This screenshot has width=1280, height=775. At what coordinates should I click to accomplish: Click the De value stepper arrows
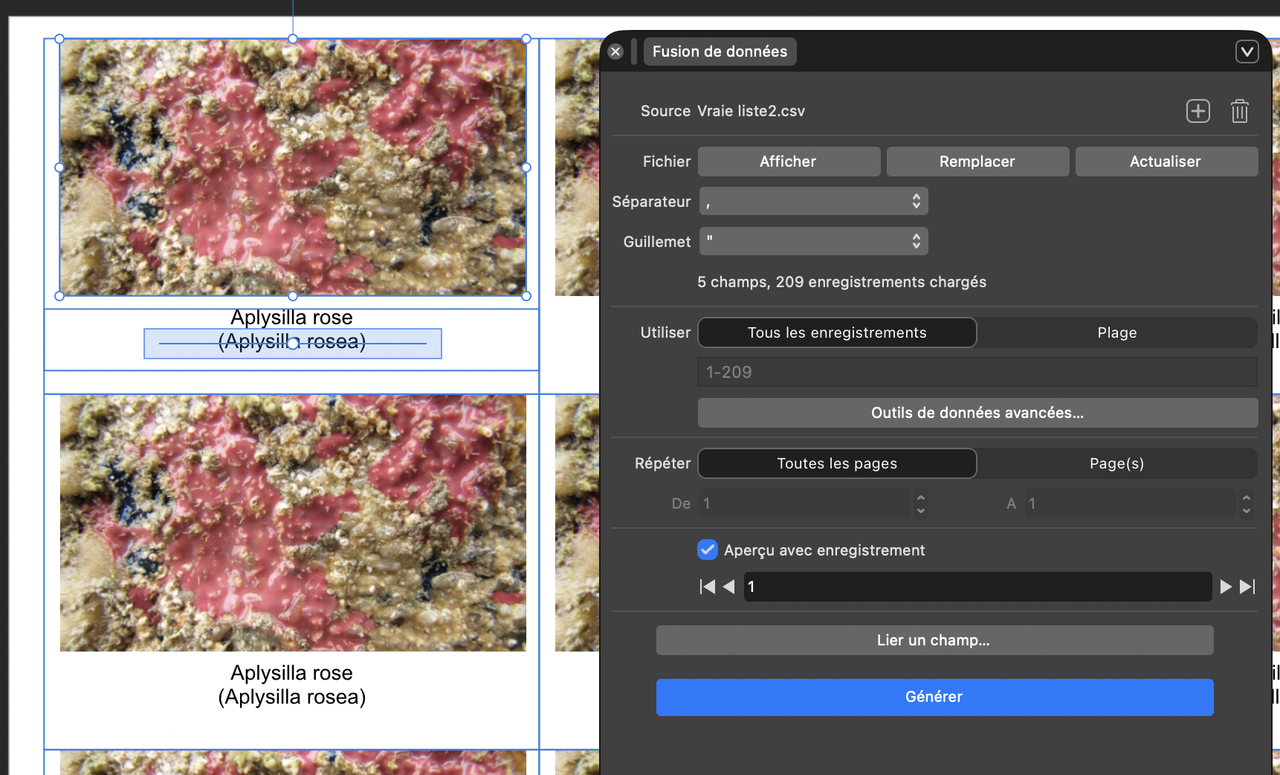(920, 503)
